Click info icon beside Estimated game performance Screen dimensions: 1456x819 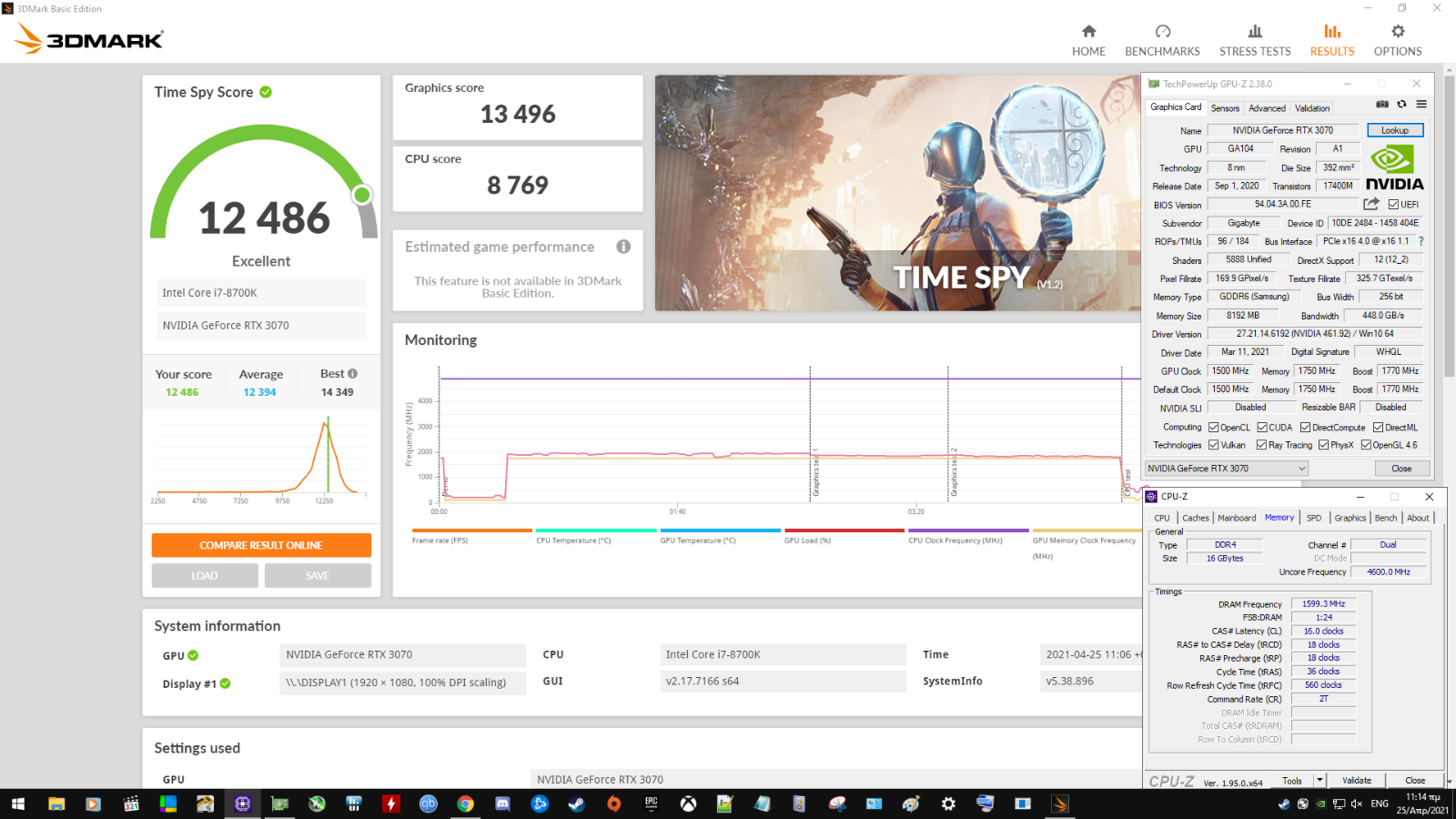click(623, 247)
